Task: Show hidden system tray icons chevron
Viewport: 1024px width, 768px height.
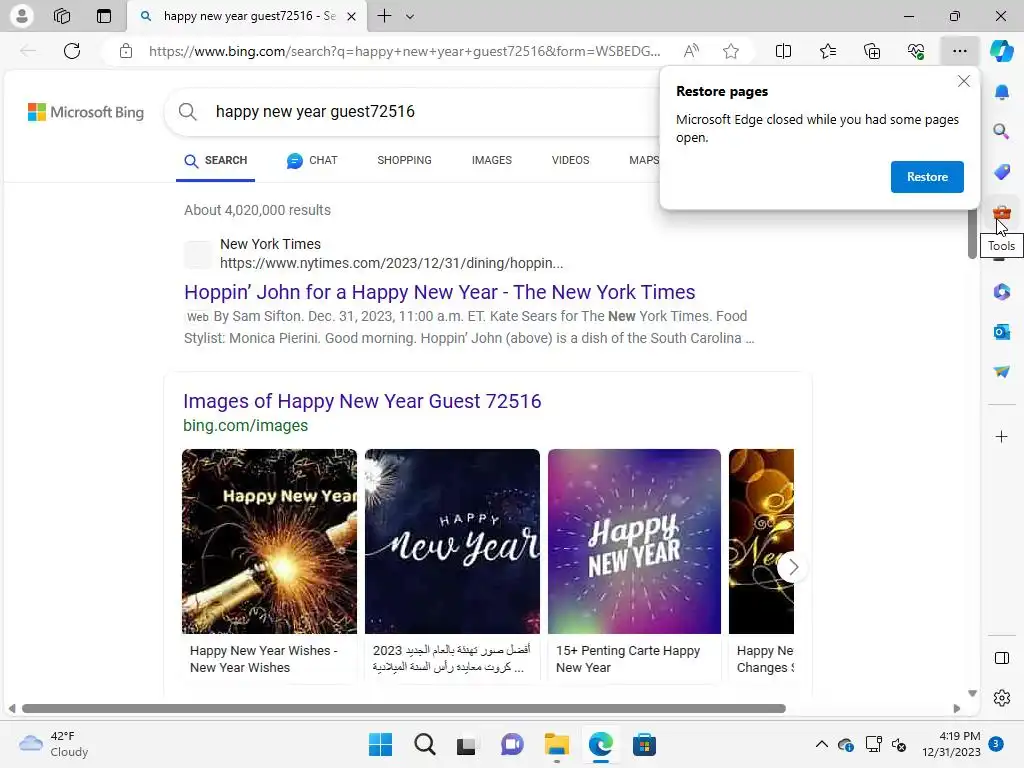Action: point(822,744)
